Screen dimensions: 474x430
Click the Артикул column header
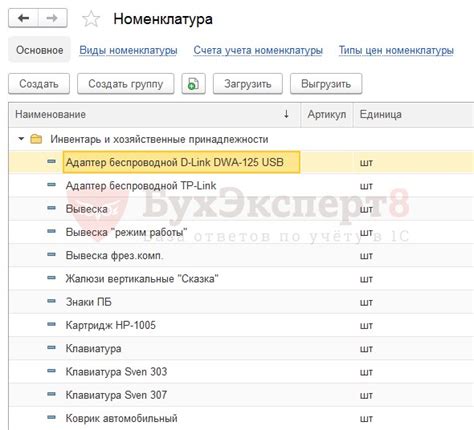pyautogui.click(x=327, y=115)
